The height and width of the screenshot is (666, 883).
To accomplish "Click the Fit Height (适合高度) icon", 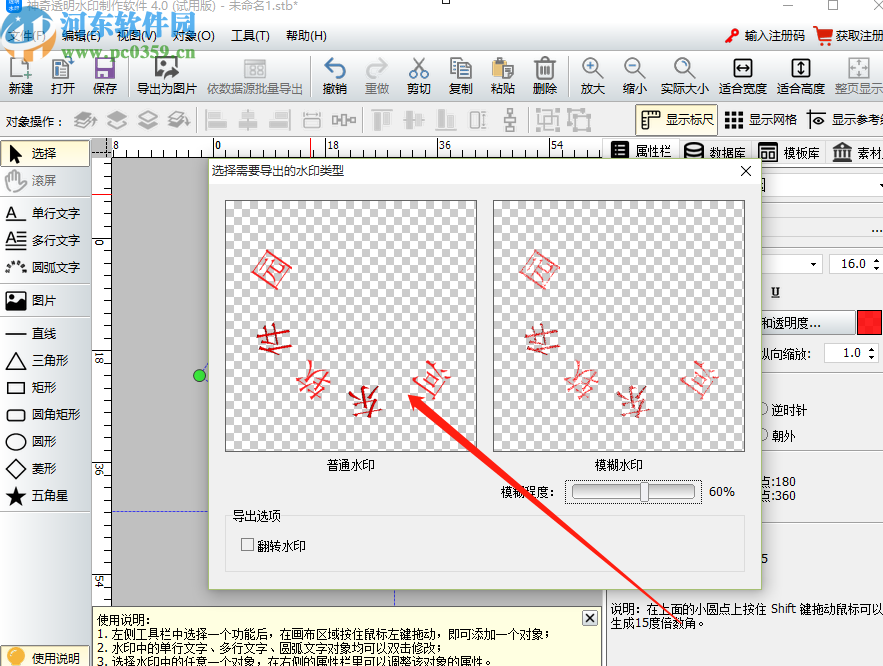I will tap(801, 76).
